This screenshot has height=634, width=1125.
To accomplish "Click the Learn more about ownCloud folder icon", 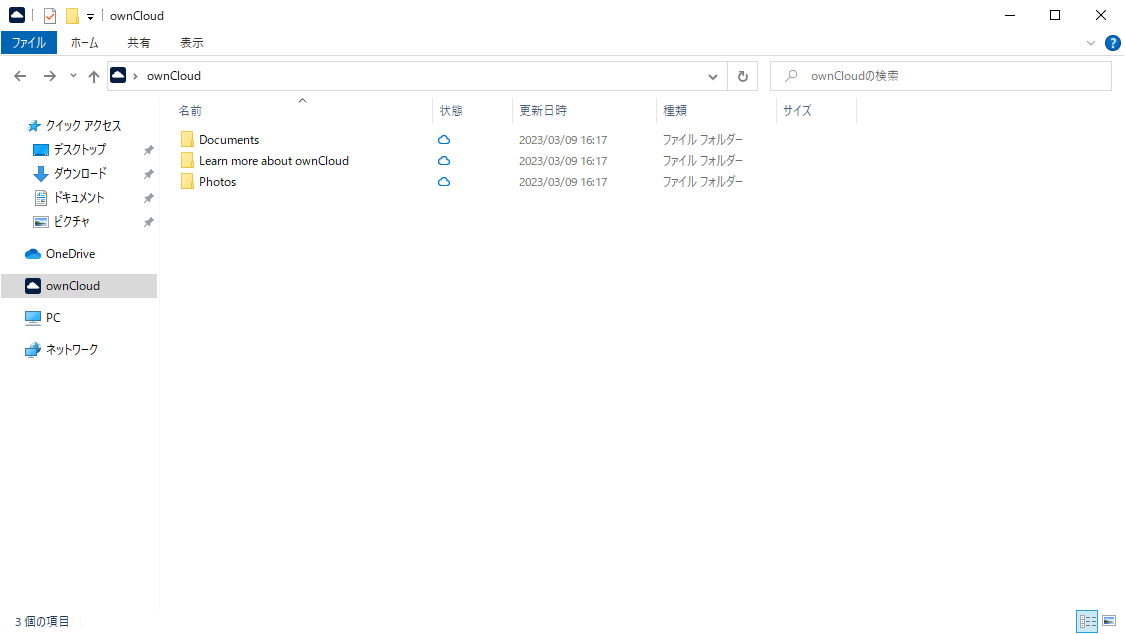I will click(187, 160).
